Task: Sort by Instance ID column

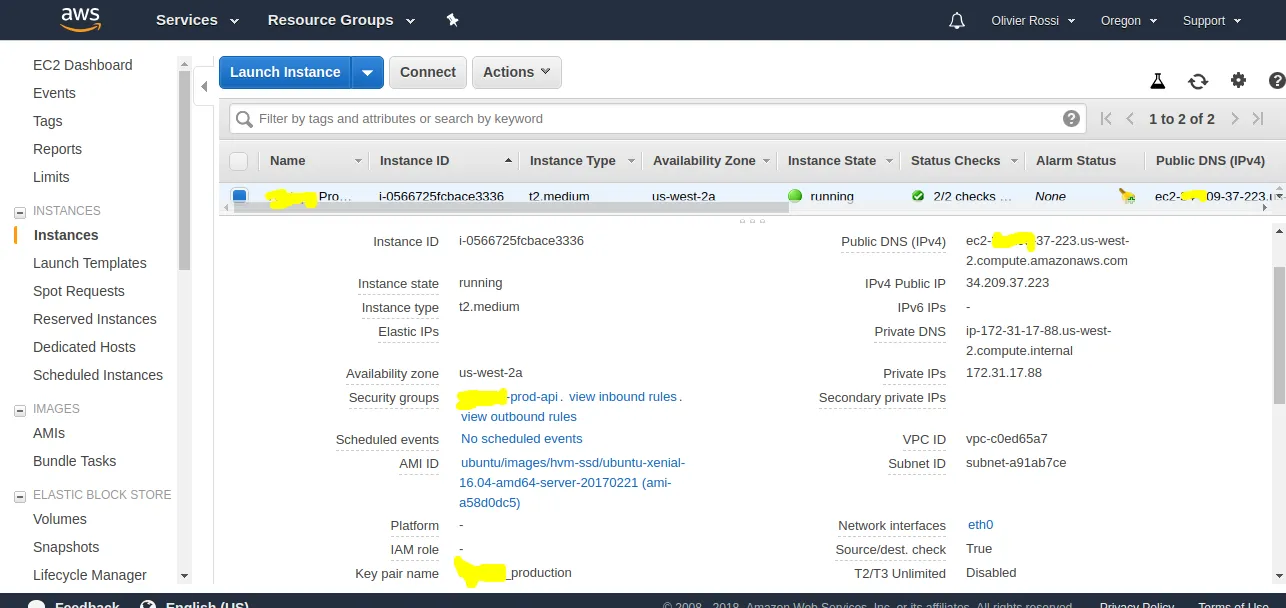Action: (x=444, y=160)
